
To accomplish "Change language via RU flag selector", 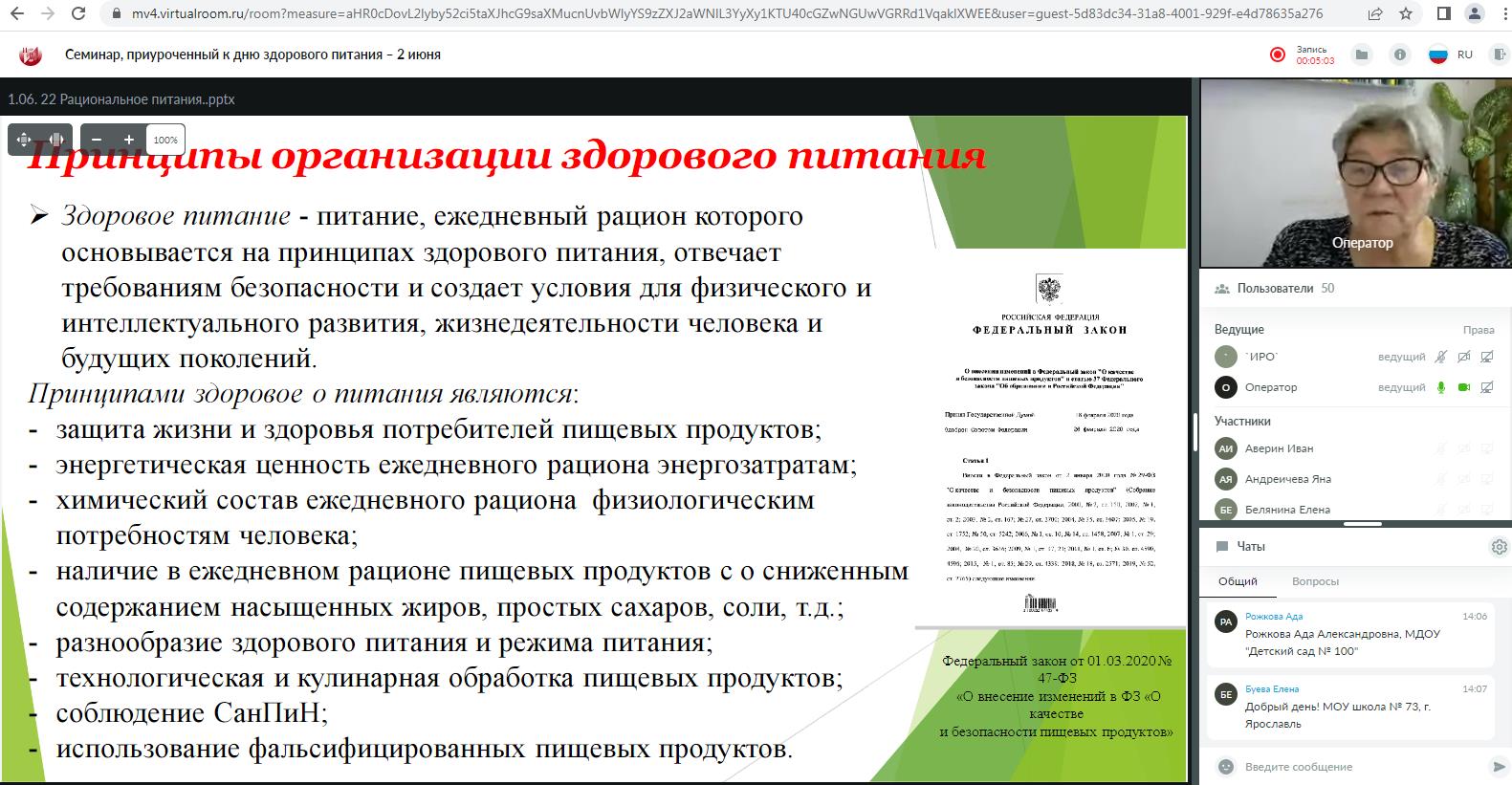I will (x=1450, y=55).
